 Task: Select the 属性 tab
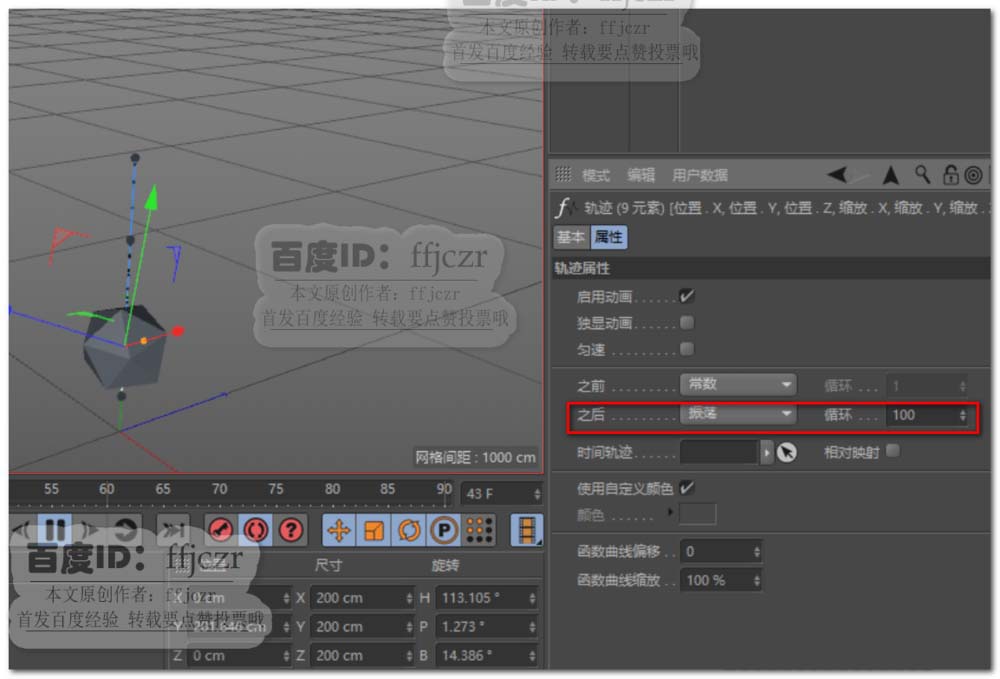(608, 237)
